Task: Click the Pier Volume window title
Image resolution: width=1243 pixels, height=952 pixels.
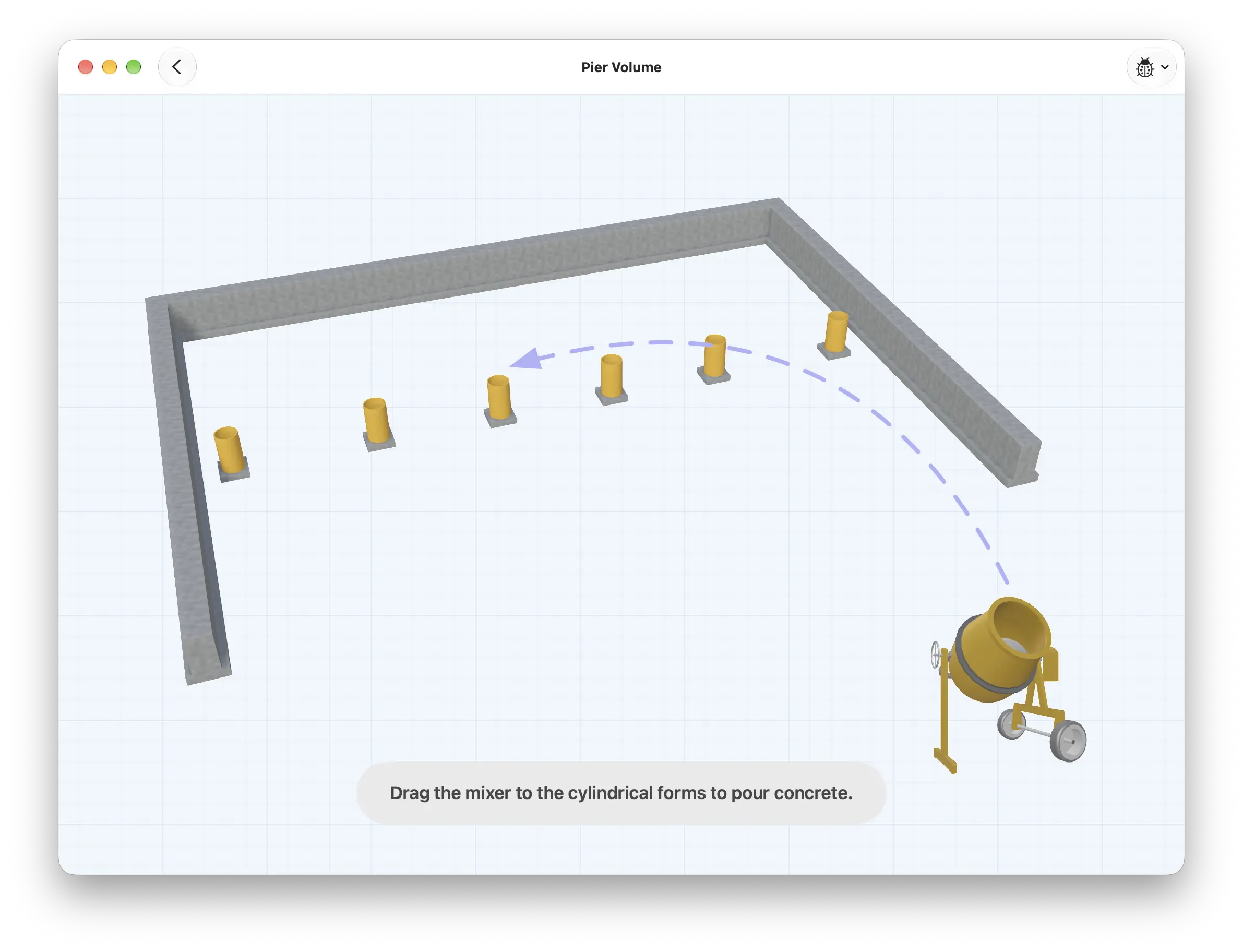Action: [621, 67]
